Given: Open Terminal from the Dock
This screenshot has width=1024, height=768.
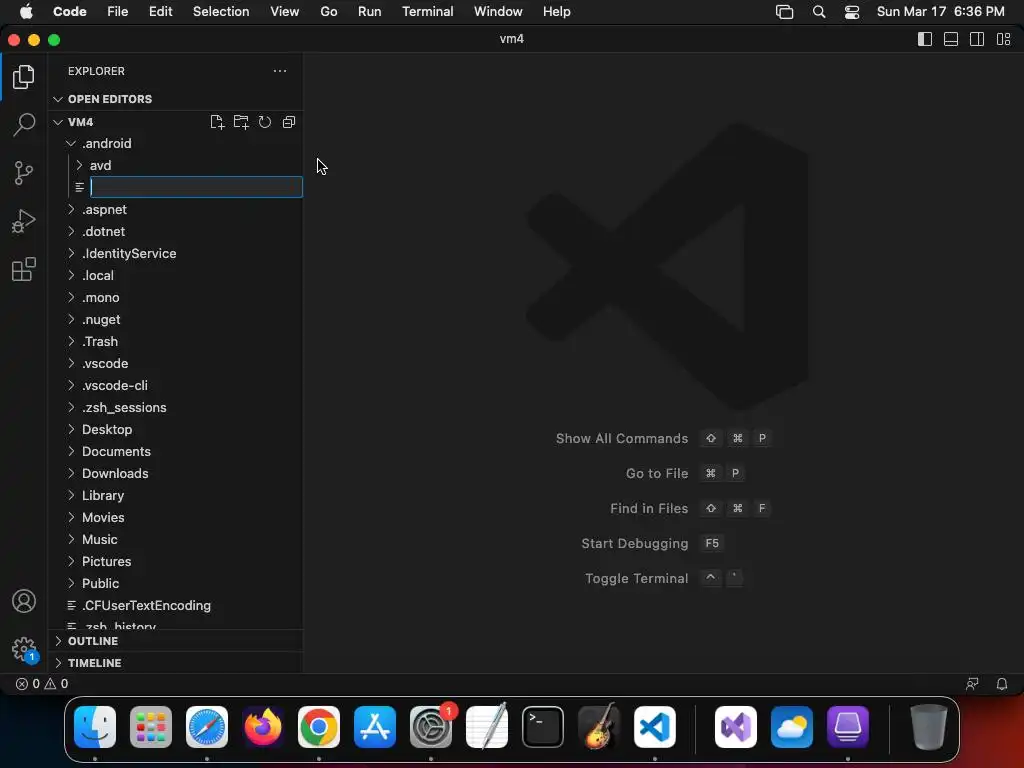Looking at the screenshot, I should tap(543, 727).
